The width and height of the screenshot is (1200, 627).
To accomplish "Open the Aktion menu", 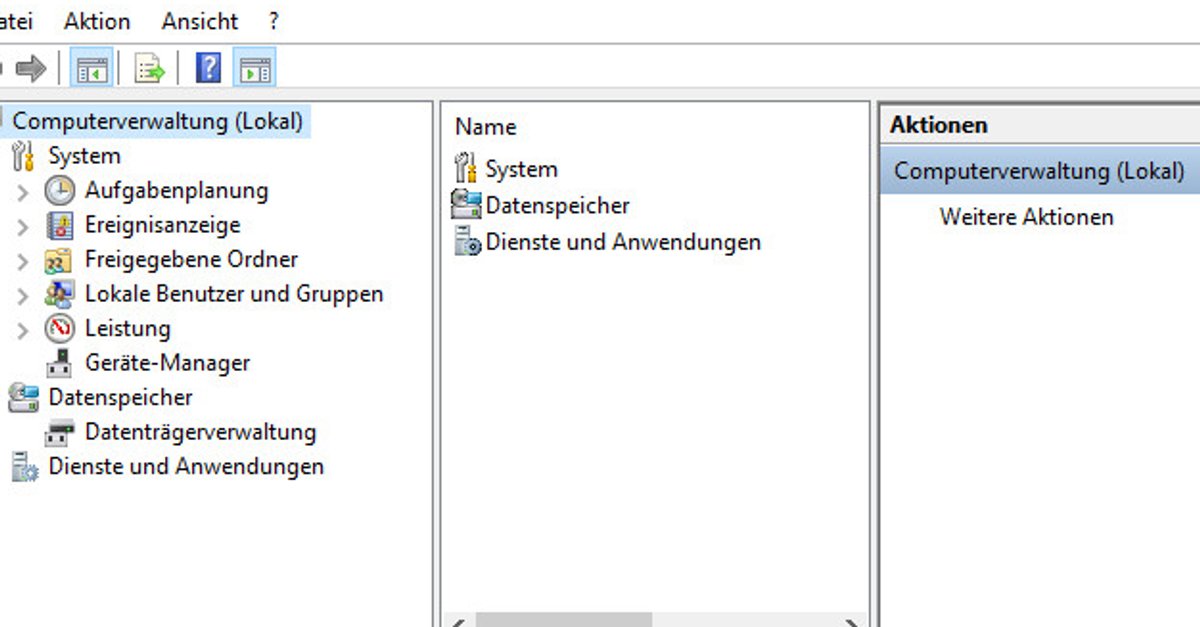I will pyautogui.click(x=96, y=21).
